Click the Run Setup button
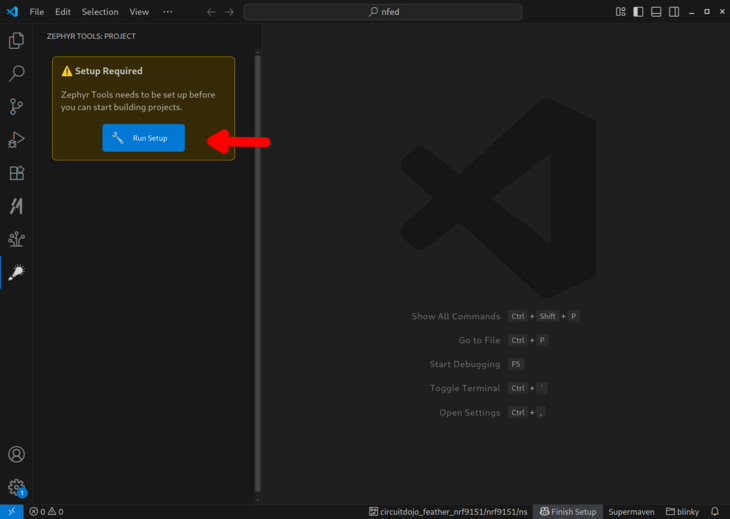 pos(143,138)
